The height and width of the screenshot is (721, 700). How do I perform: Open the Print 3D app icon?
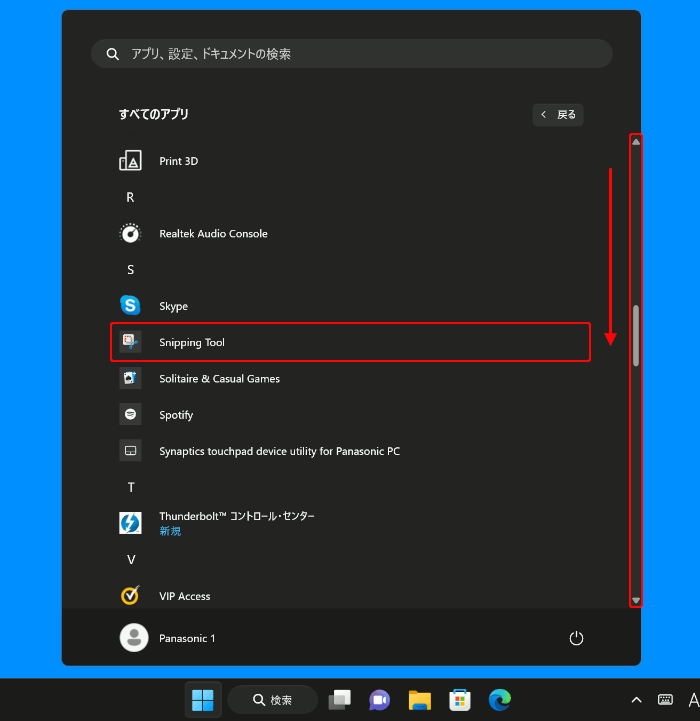click(130, 160)
